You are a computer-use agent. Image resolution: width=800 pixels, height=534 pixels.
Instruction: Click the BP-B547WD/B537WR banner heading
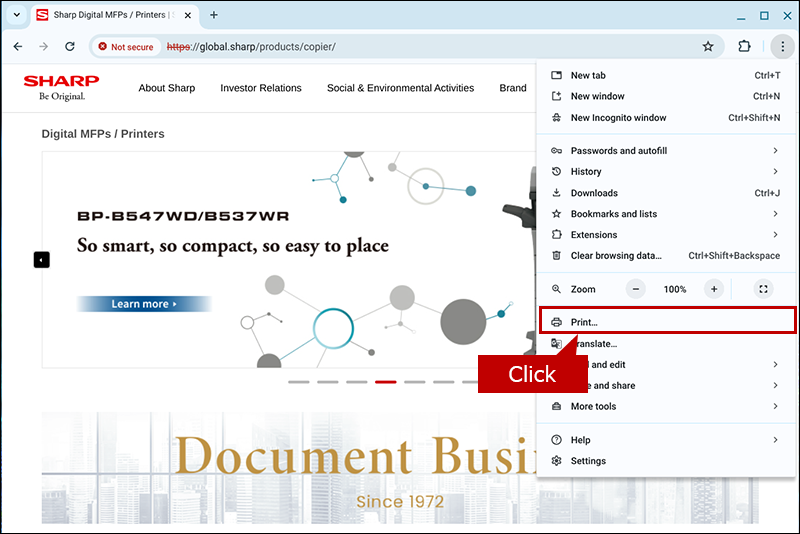[x=183, y=216]
